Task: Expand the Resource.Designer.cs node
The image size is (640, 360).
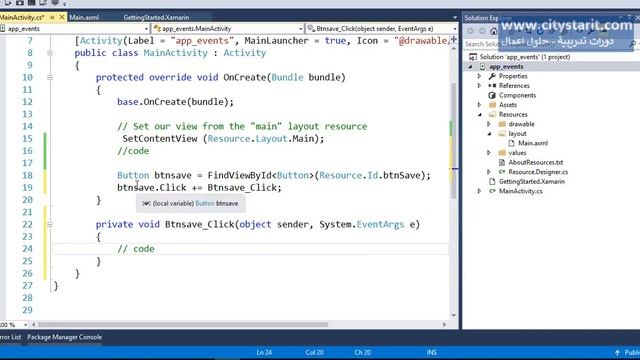Action: 489,172
